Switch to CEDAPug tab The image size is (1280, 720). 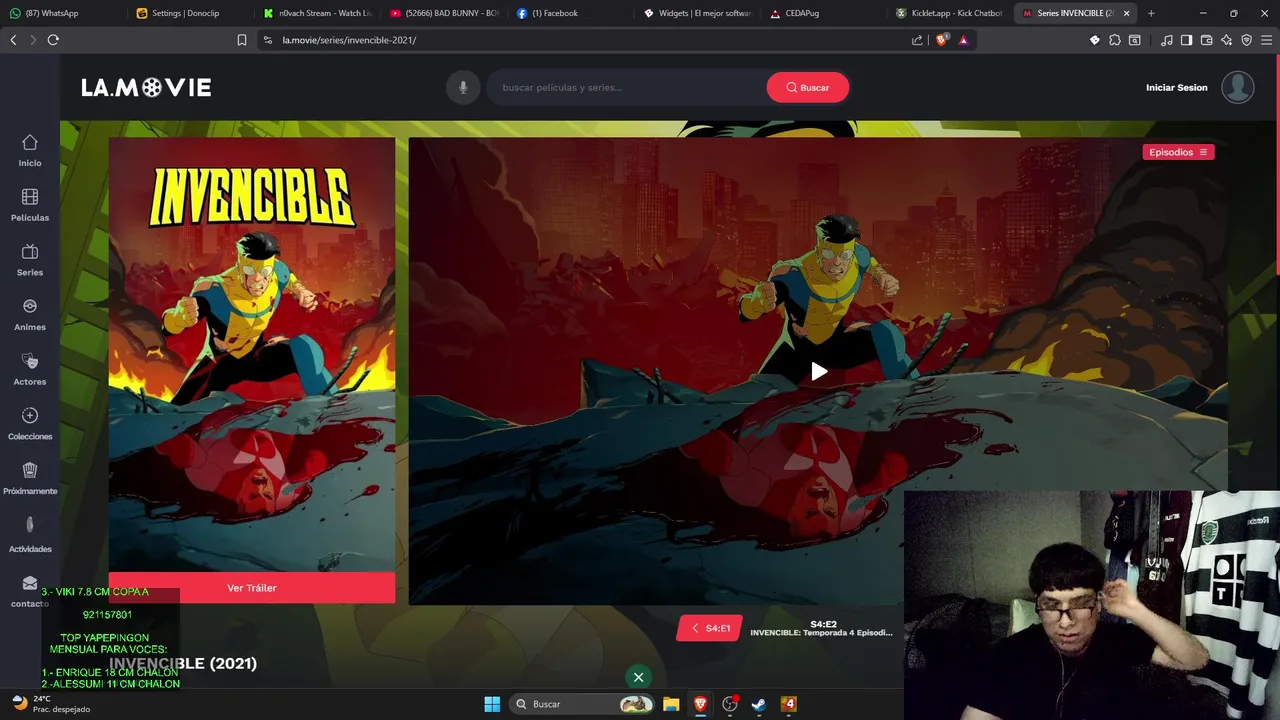[824, 13]
